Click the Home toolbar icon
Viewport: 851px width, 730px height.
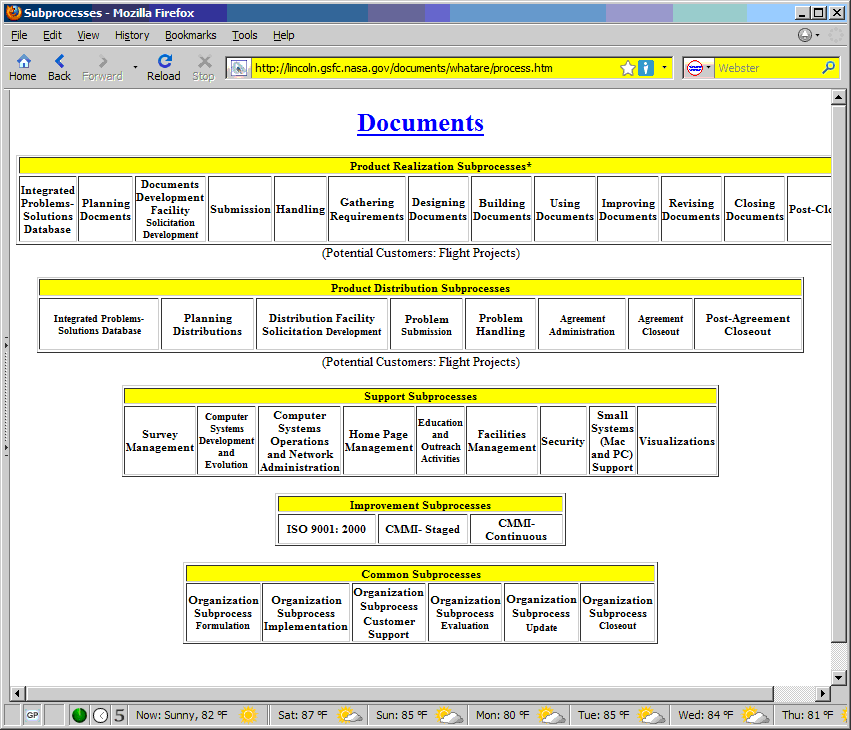point(23,68)
